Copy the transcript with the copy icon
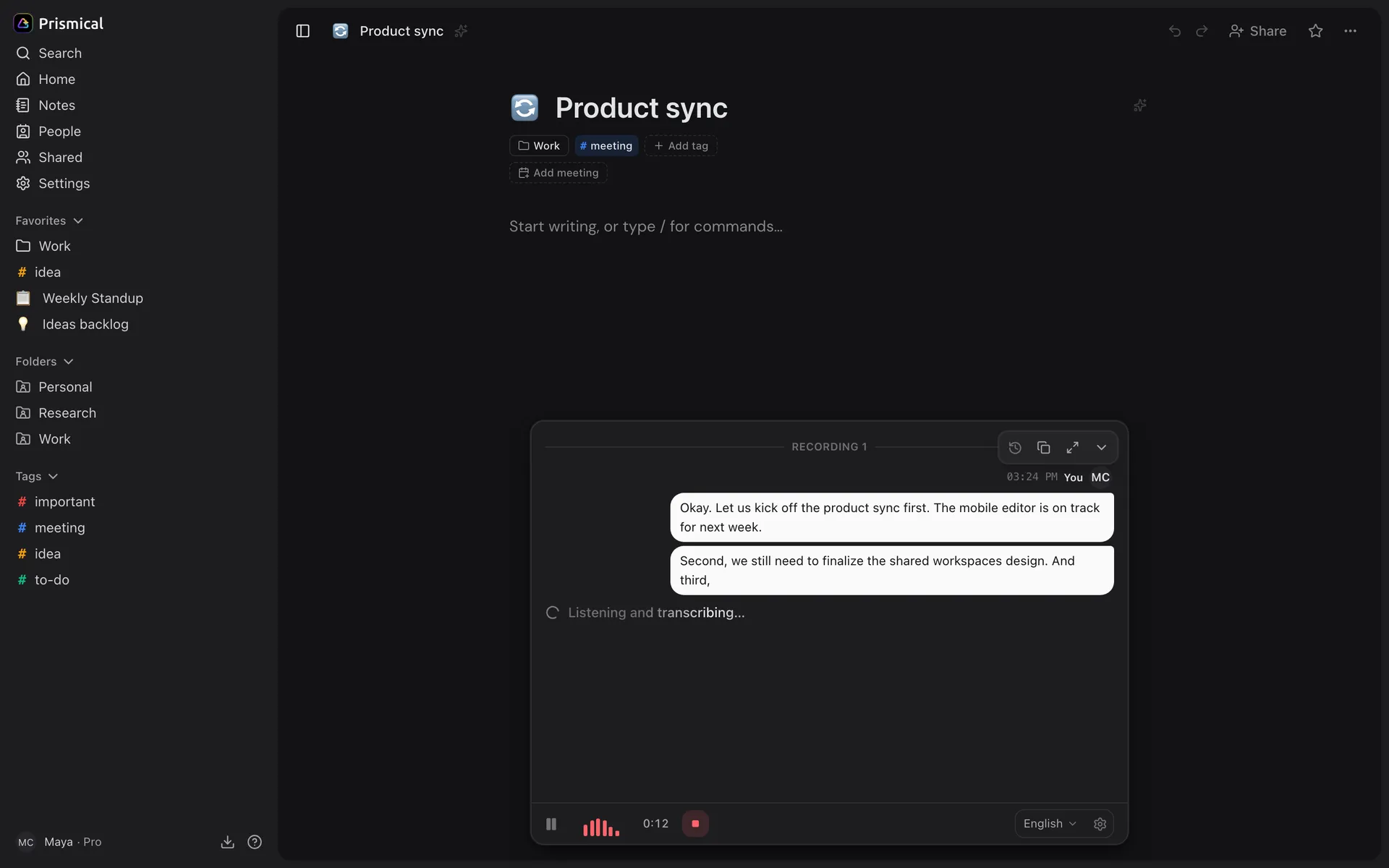The height and width of the screenshot is (868, 1389). point(1043,448)
